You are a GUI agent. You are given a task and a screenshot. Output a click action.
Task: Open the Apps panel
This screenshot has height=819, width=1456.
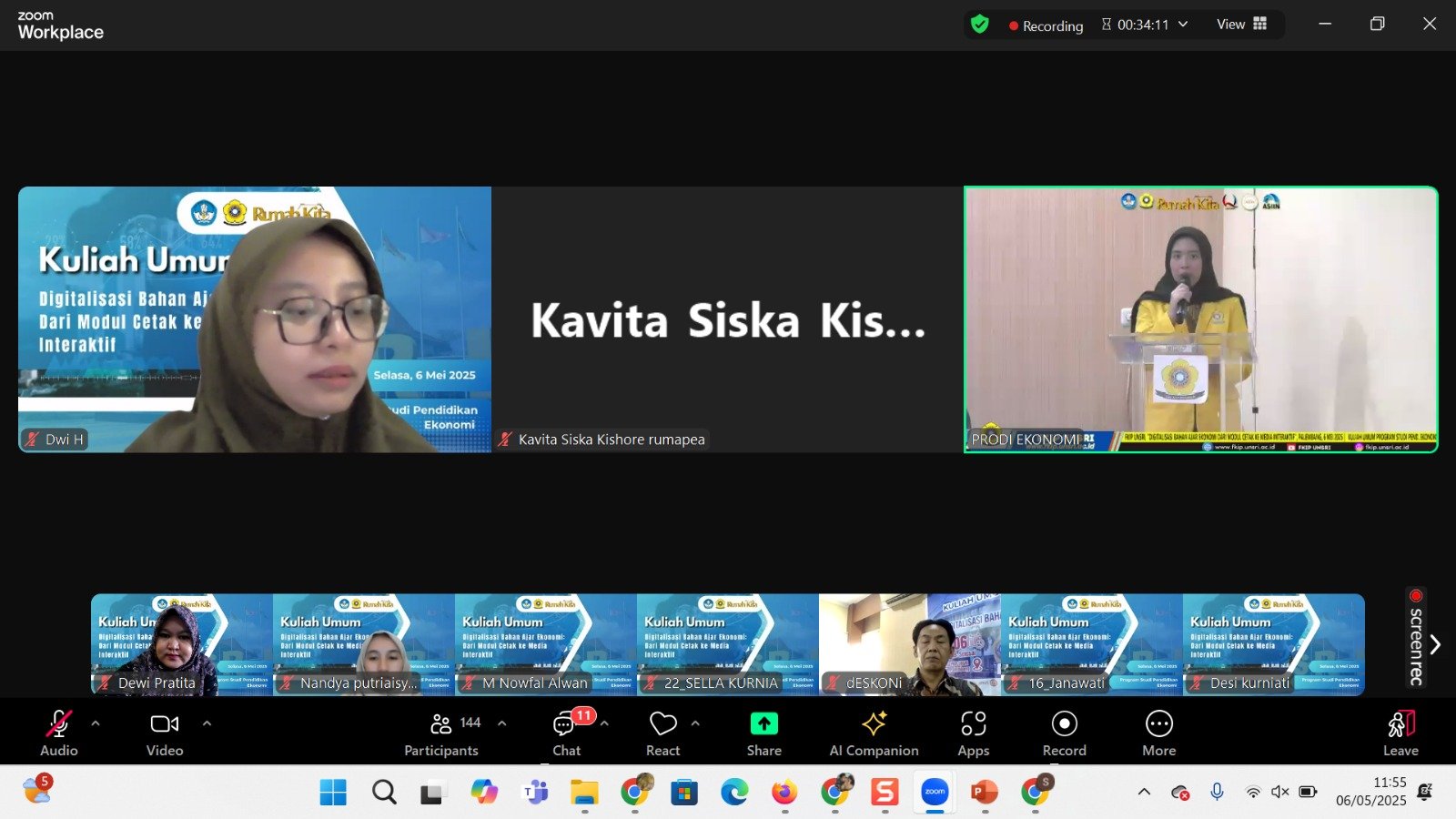[973, 733]
